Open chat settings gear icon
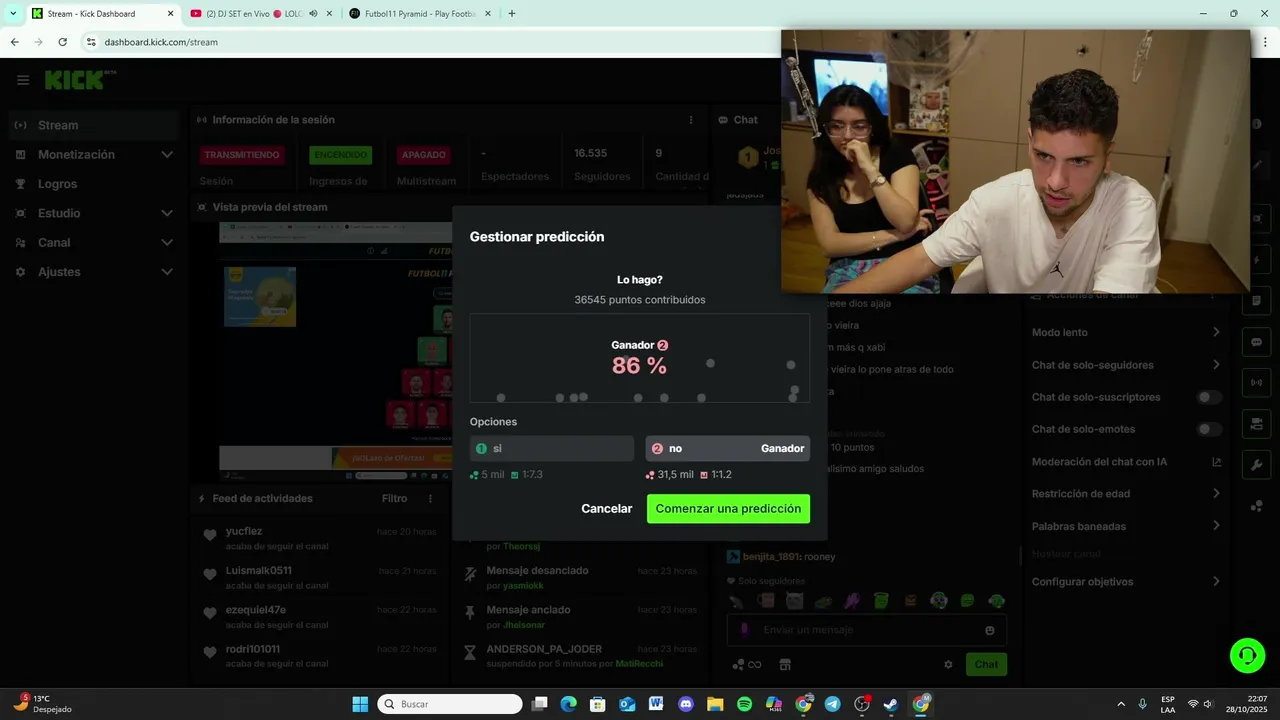 pyautogui.click(x=948, y=664)
